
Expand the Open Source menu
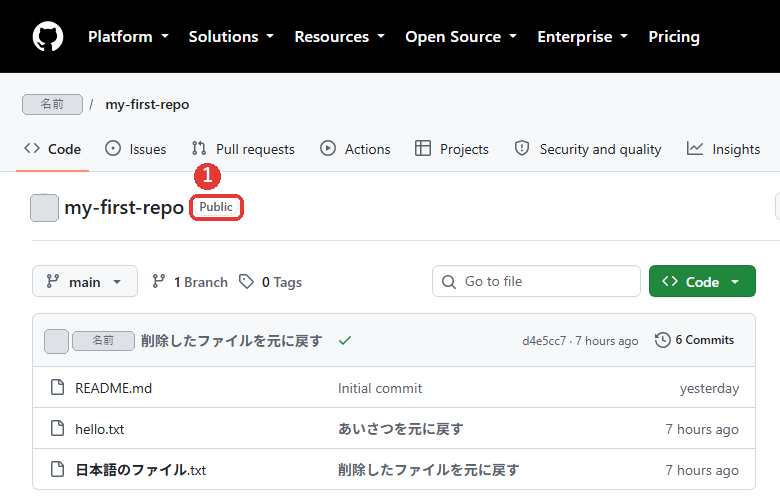(x=461, y=36)
